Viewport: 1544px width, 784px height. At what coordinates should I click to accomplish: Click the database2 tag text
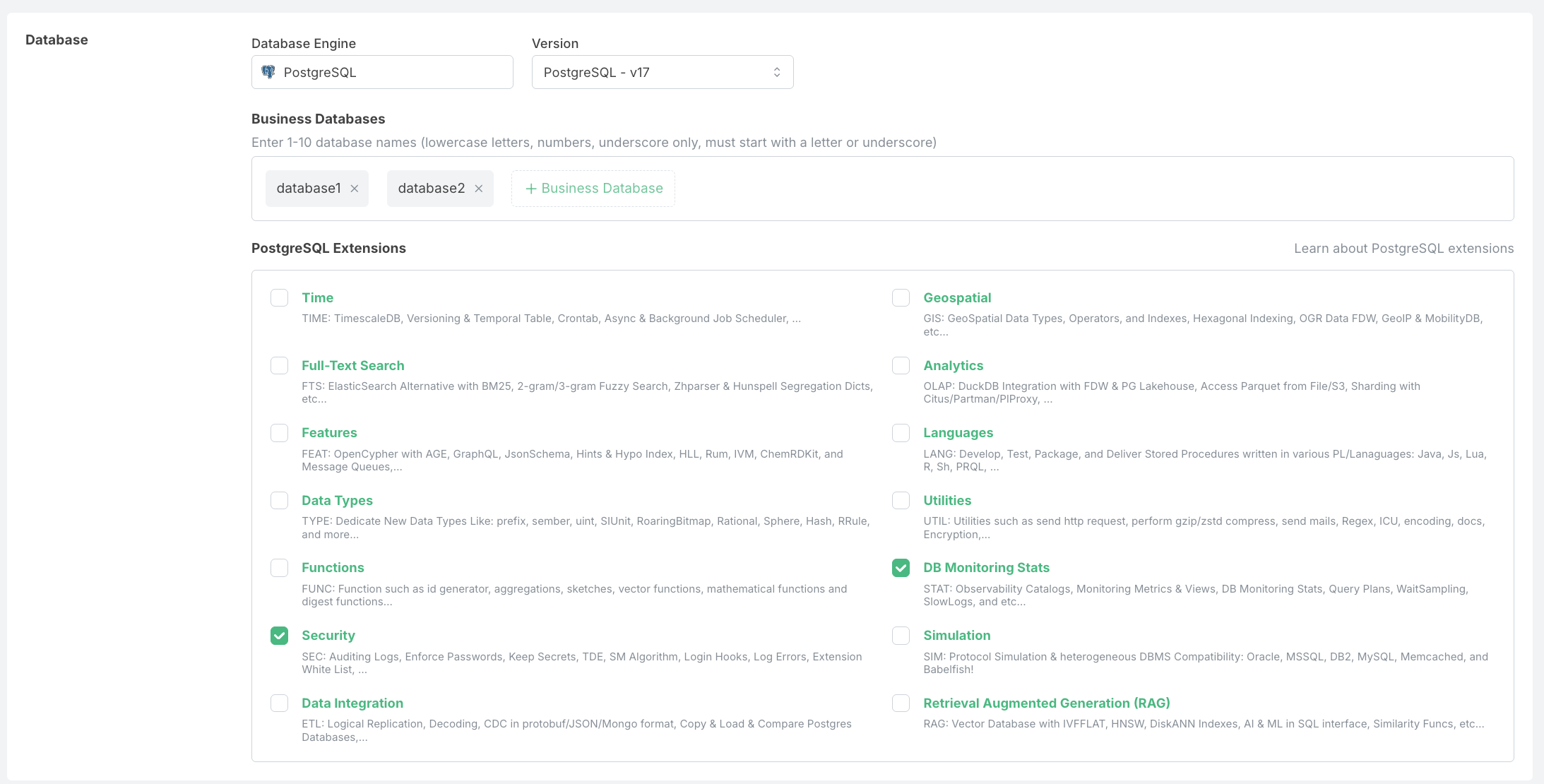432,189
